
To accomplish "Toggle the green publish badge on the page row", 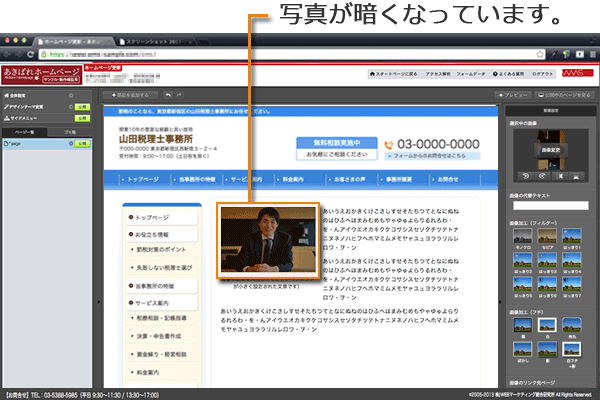I will click(82, 144).
